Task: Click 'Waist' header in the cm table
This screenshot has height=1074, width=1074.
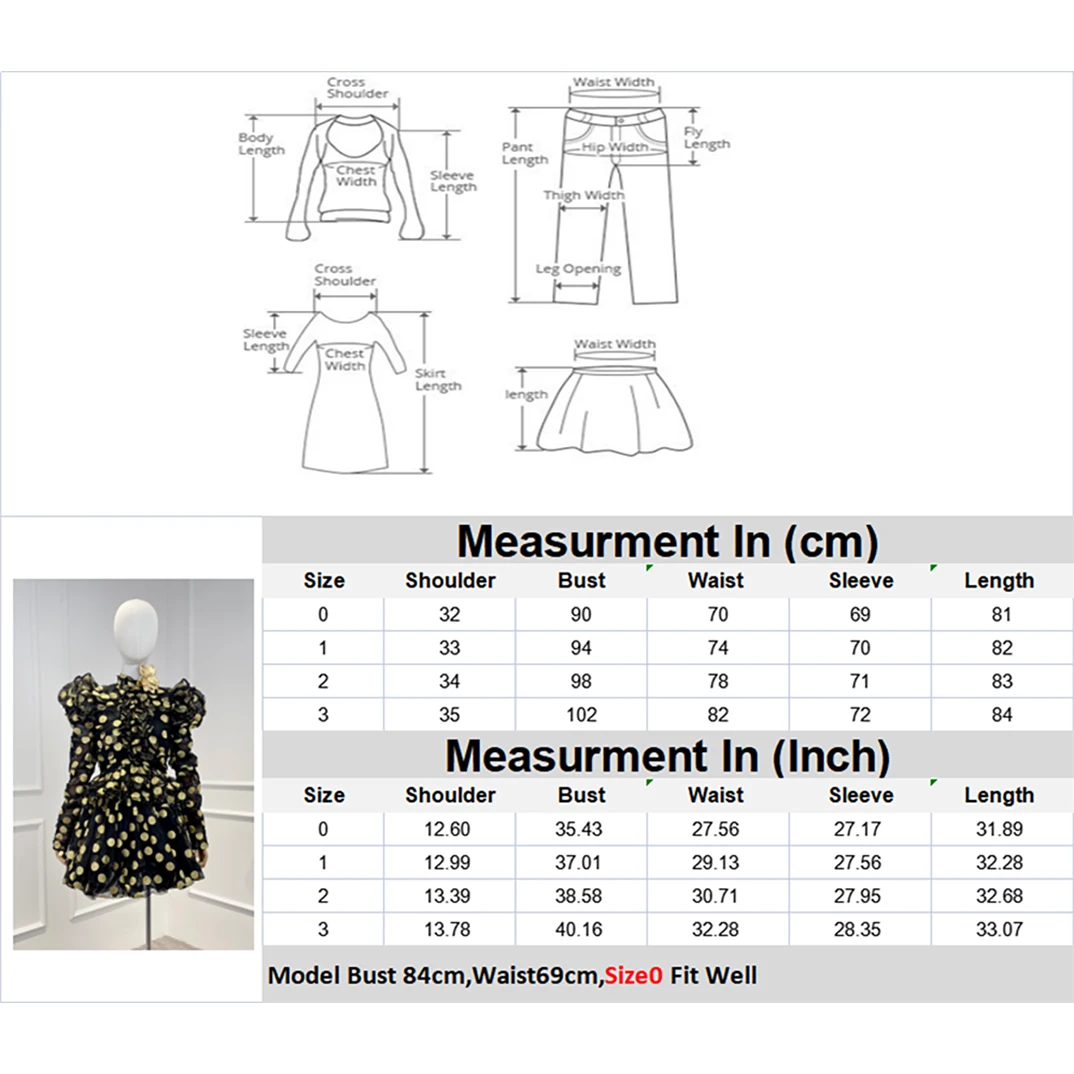Action: [716, 580]
